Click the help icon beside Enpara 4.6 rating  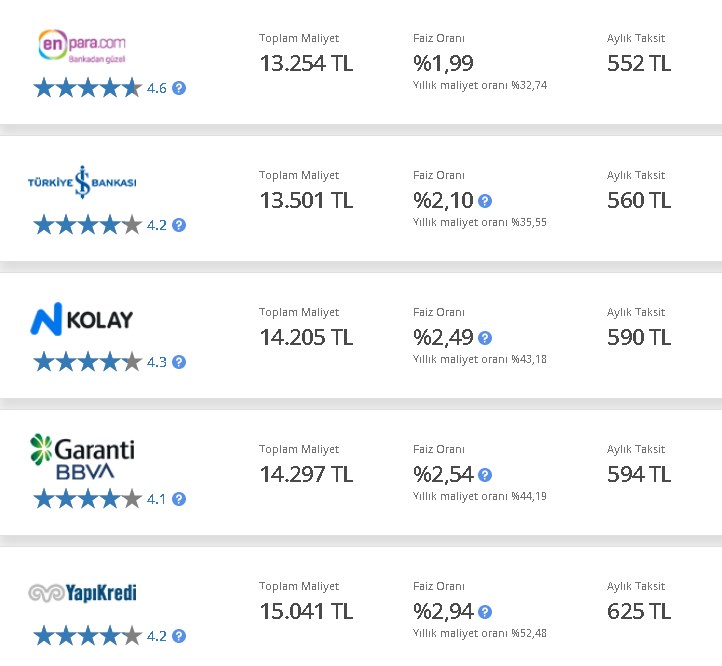[x=179, y=88]
